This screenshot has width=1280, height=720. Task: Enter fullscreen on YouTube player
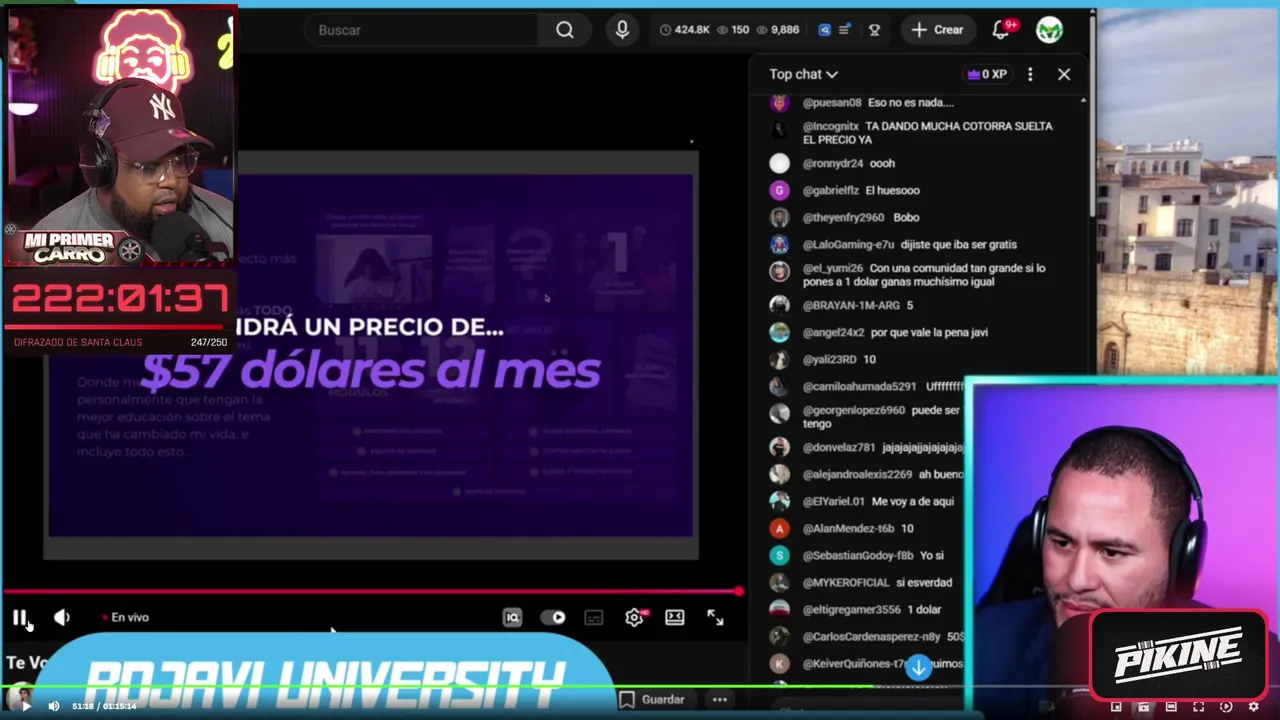[715, 618]
